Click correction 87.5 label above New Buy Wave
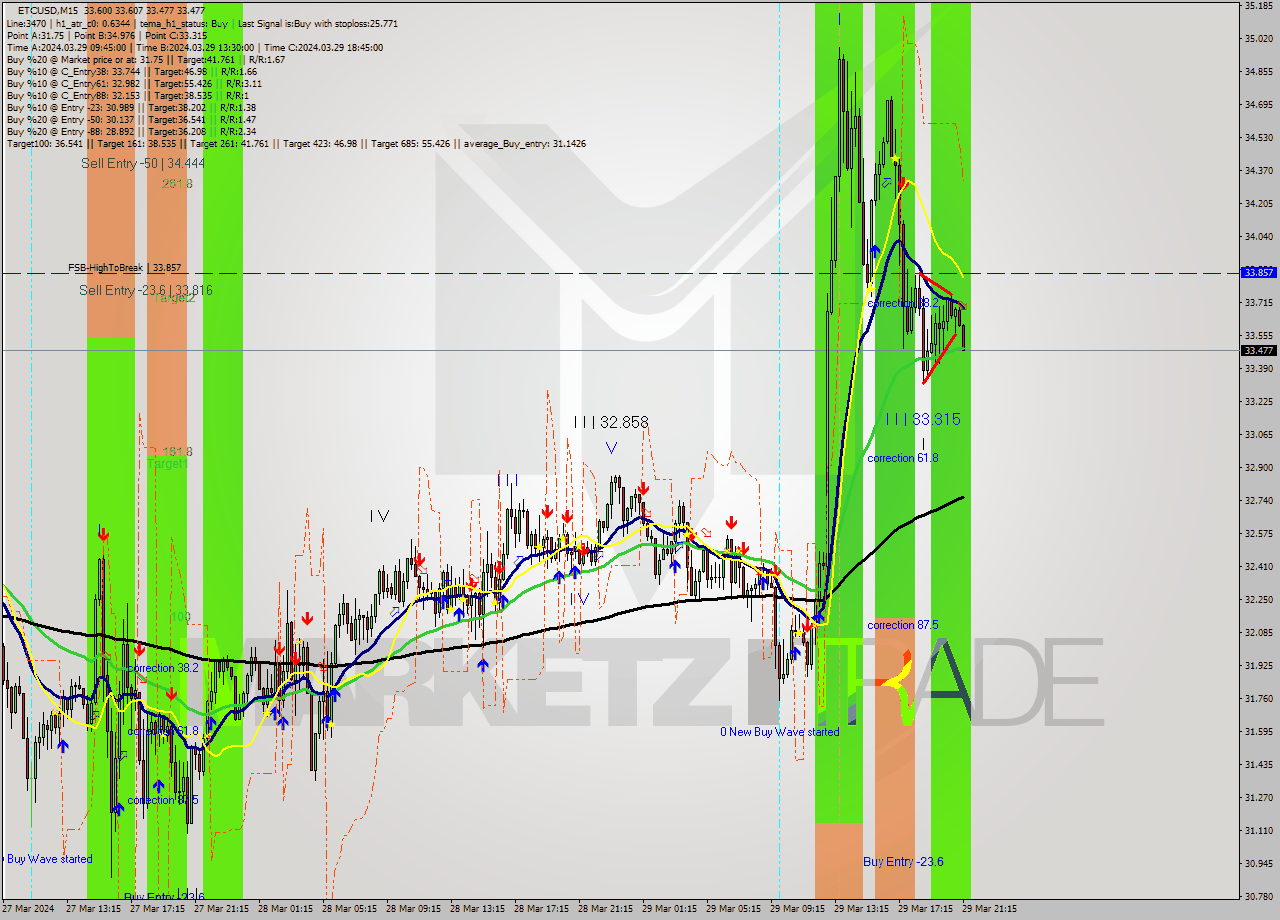Screen dimensions: 1280x920 903,625
